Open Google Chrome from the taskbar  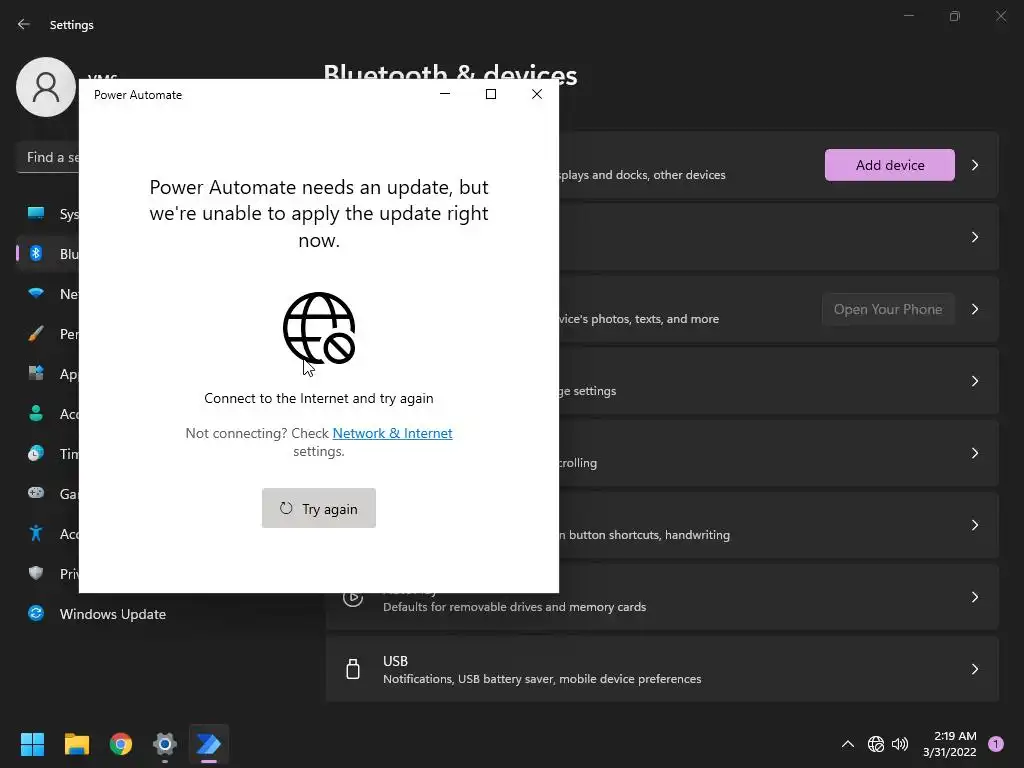(121, 744)
